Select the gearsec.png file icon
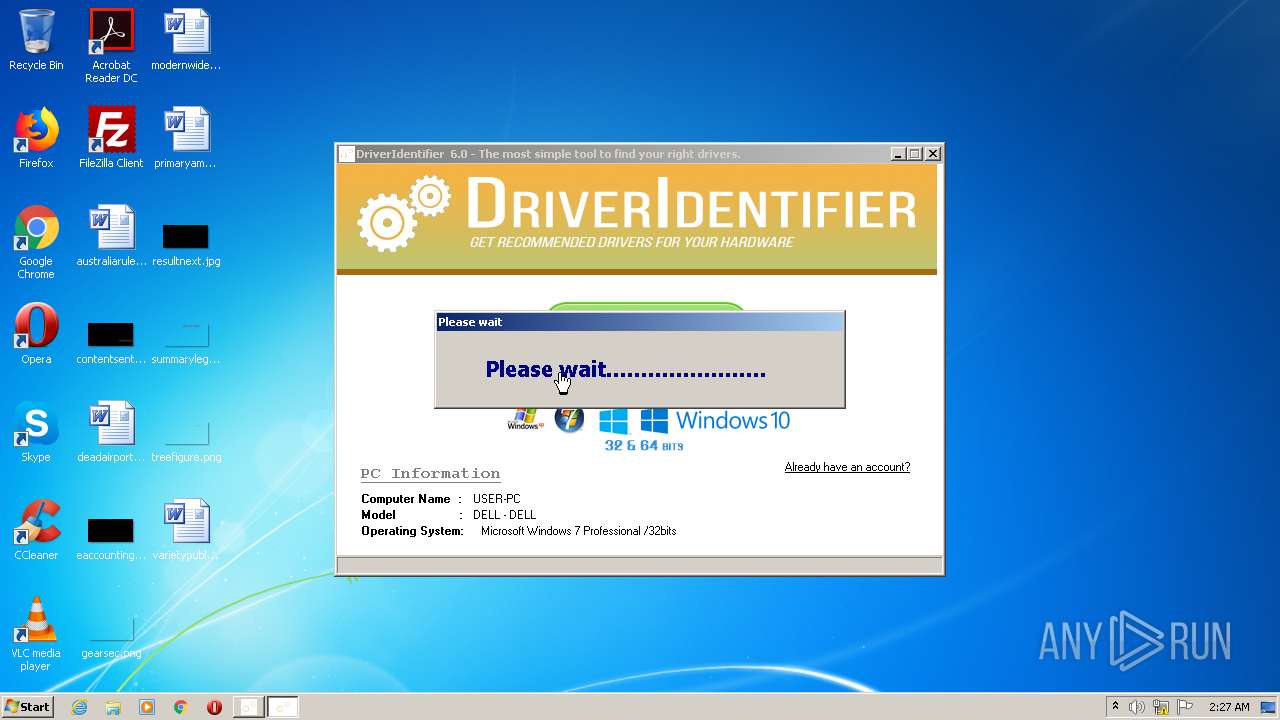 point(111,636)
